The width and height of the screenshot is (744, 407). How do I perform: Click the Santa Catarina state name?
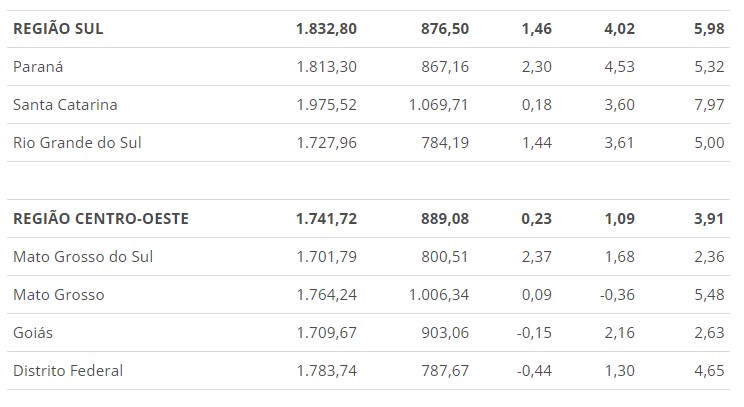[66, 105]
